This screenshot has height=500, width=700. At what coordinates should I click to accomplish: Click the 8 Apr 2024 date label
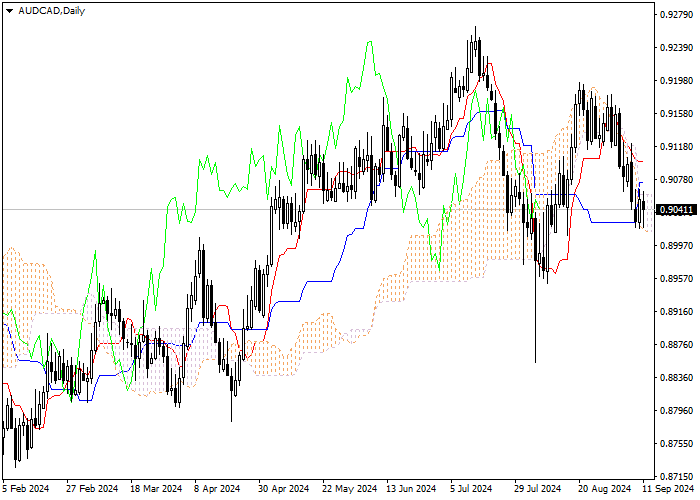(x=217, y=489)
